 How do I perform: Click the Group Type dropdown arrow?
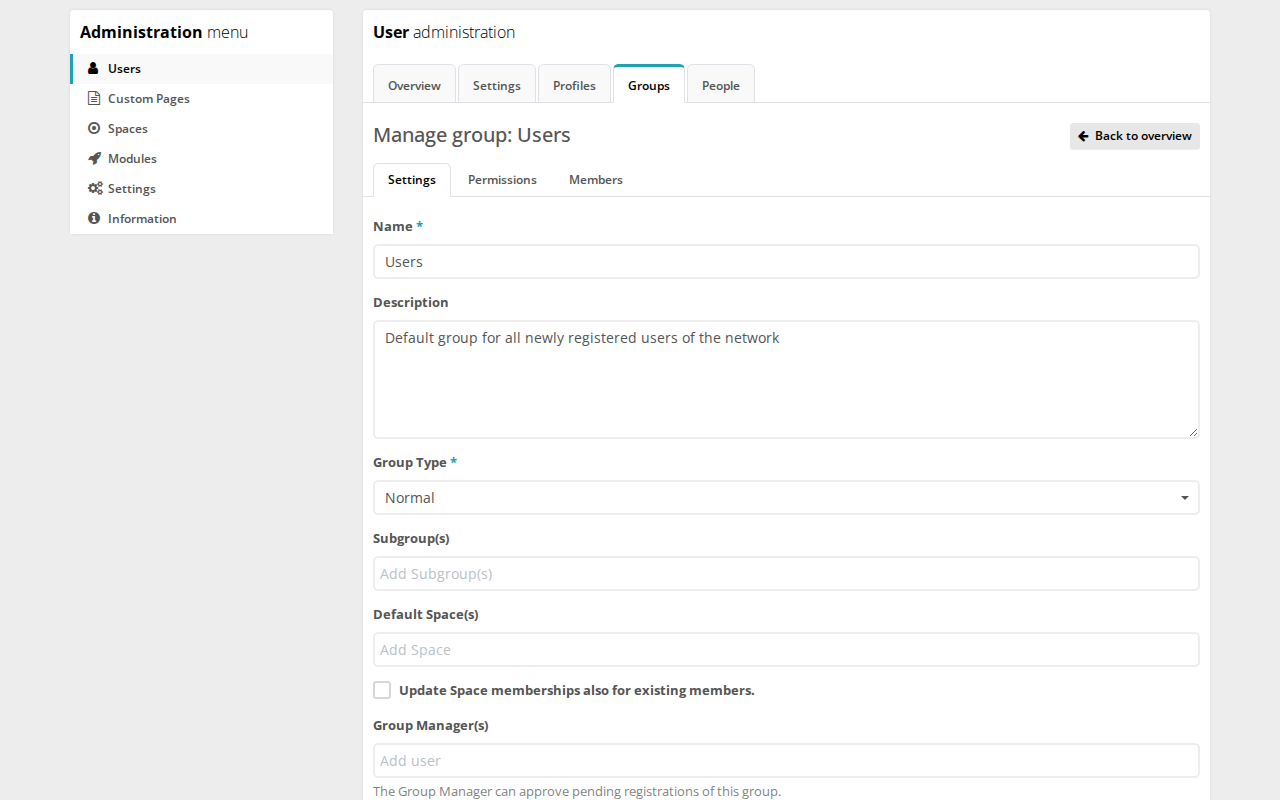[1185, 498]
